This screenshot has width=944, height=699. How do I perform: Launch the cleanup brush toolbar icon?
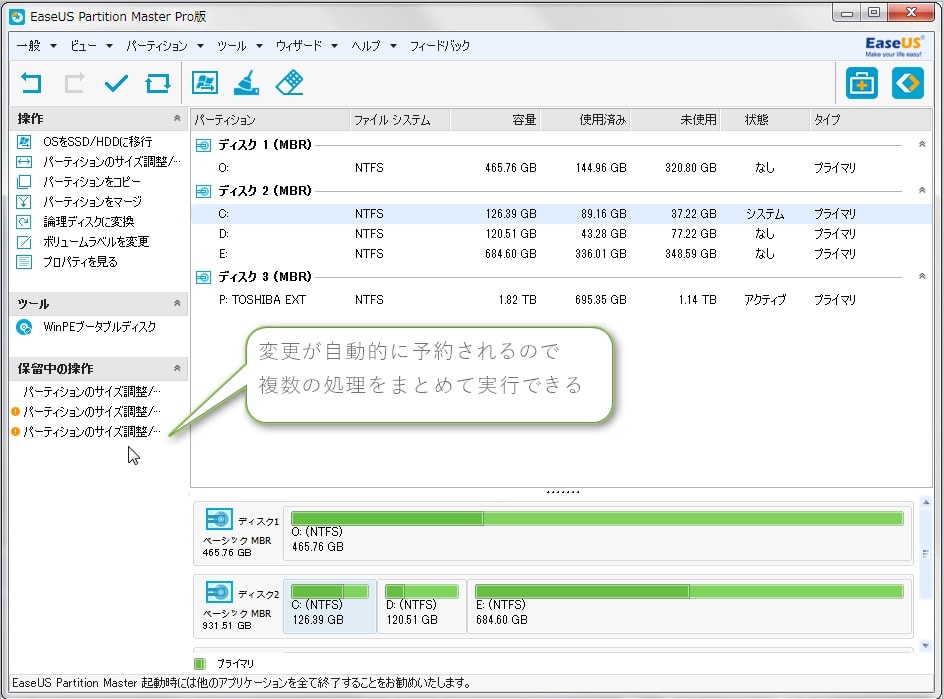[246, 83]
